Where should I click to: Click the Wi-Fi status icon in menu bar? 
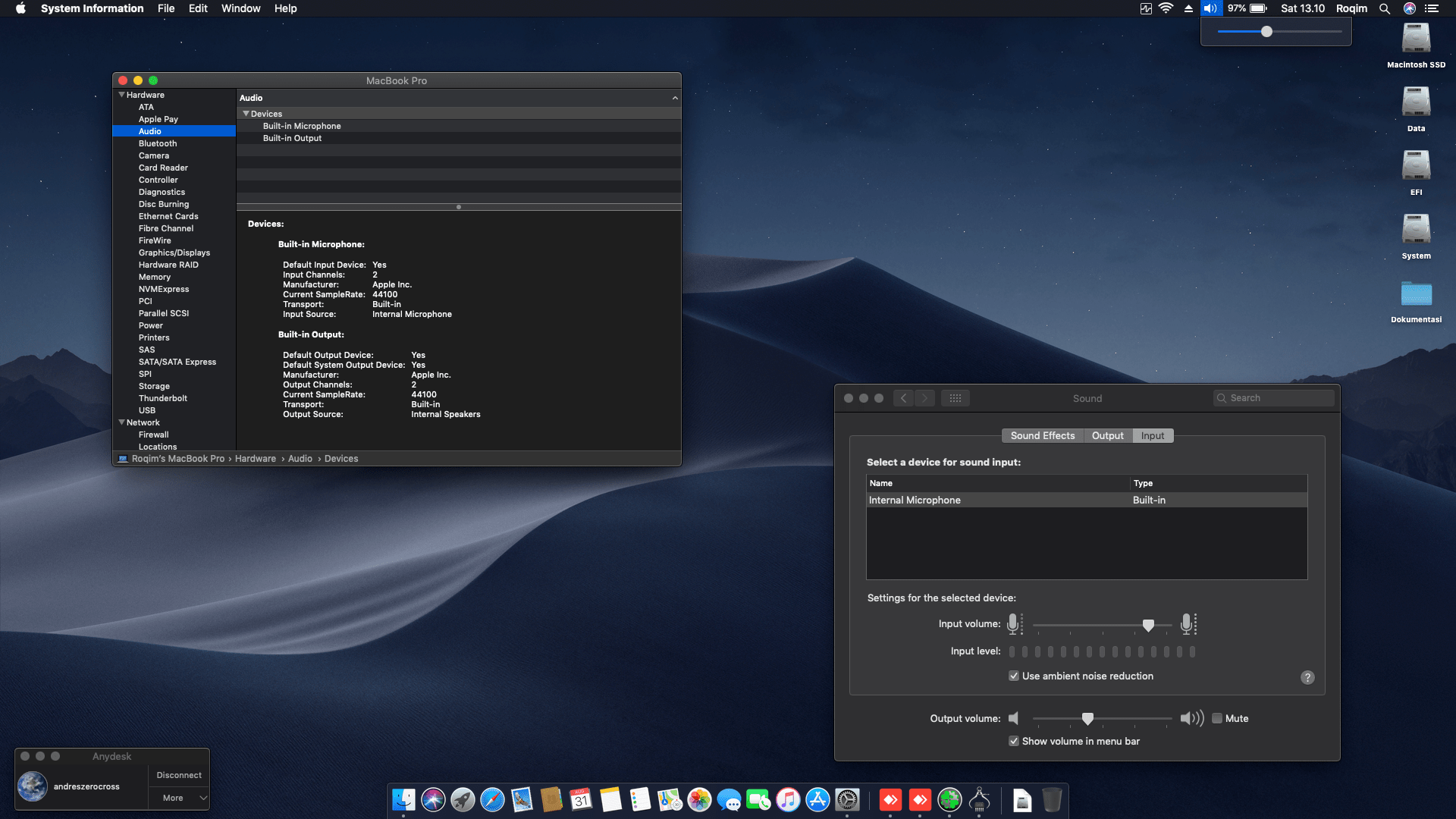click(x=1166, y=8)
